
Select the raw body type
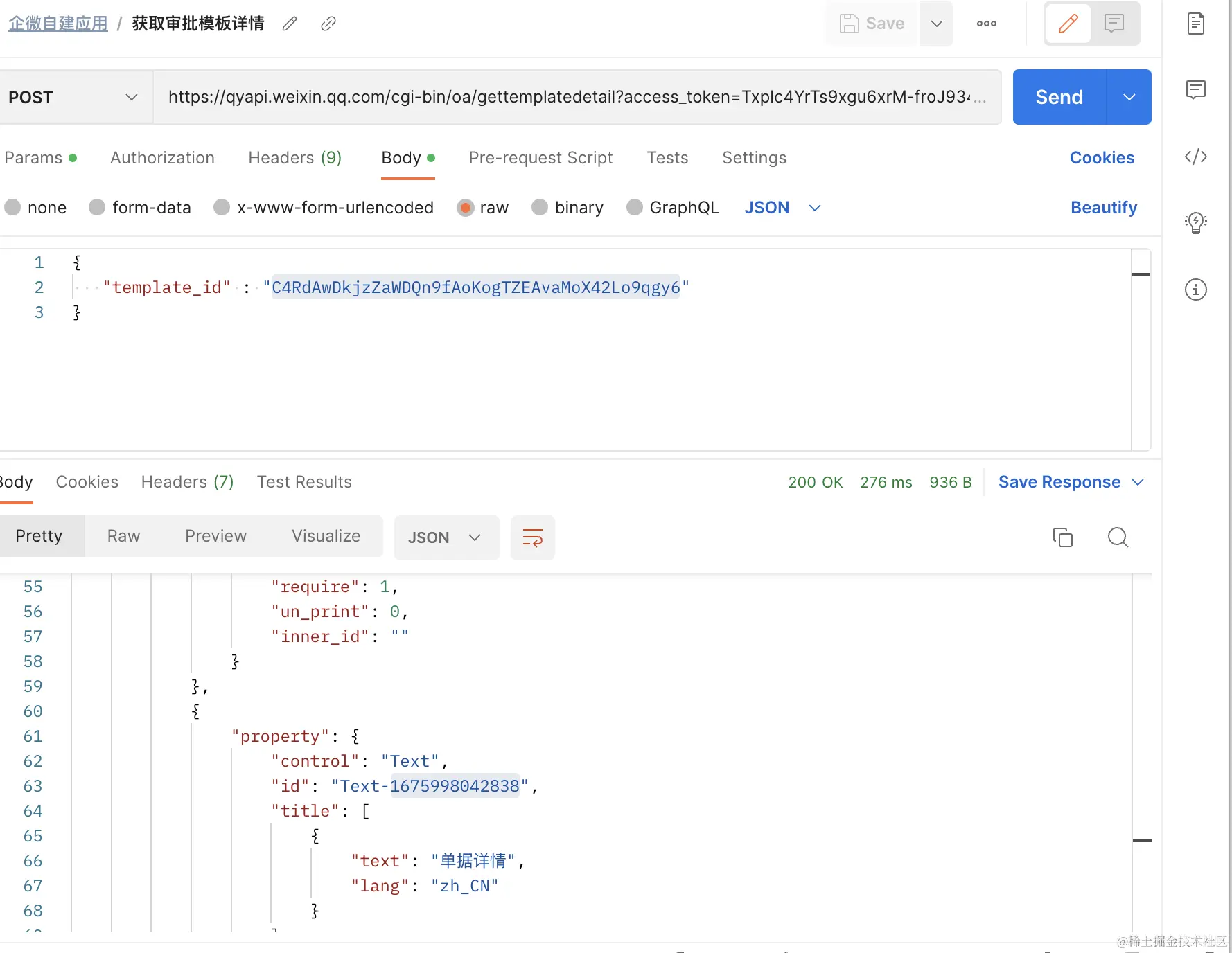click(x=483, y=208)
